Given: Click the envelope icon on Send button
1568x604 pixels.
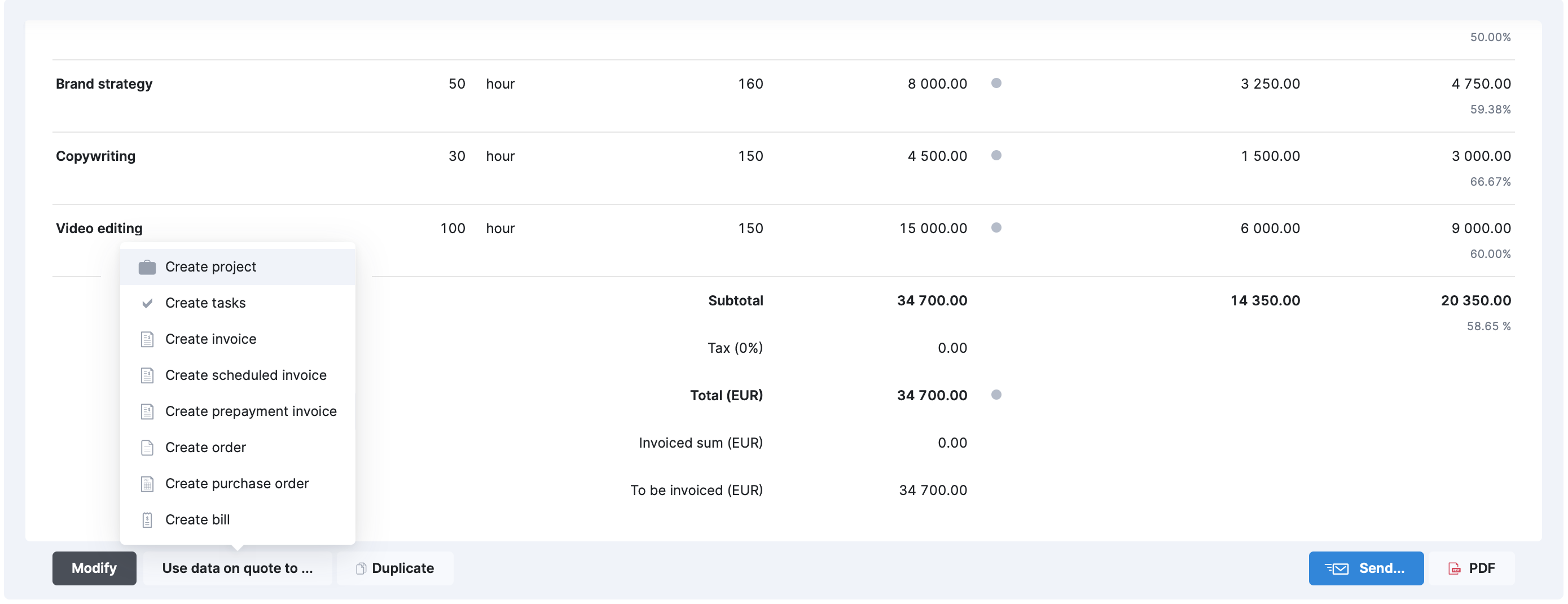Looking at the screenshot, I should 1337,568.
